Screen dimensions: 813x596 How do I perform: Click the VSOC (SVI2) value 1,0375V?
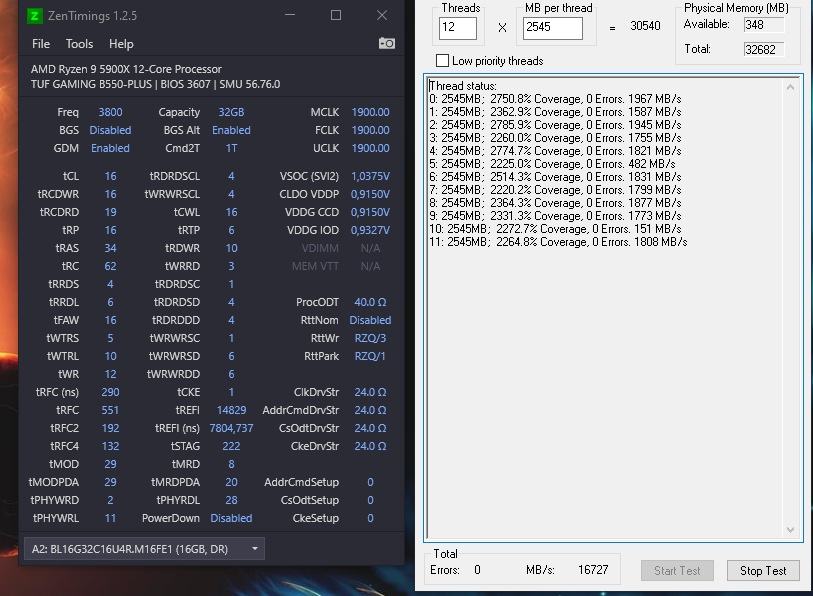point(370,176)
